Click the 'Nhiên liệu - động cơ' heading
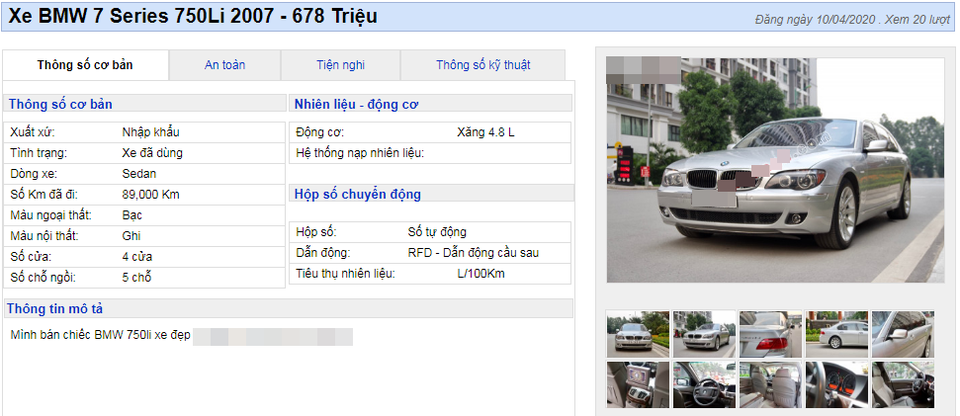The height and width of the screenshot is (416, 960). pos(356,104)
